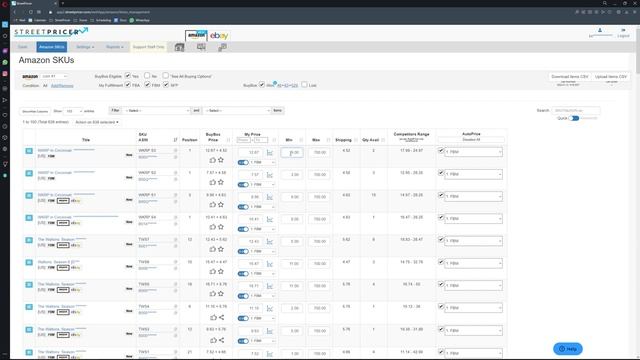640x360 pixels.
Task: Toggle My Fulfilment FBM checkbox
Action: [147, 84]
